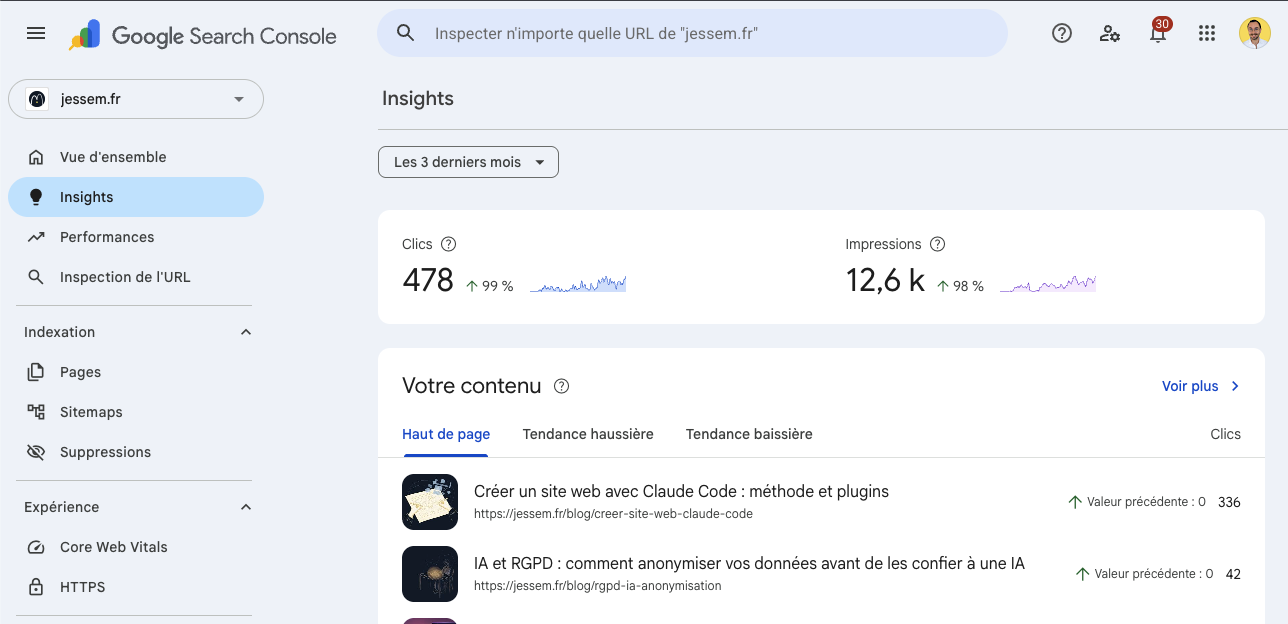The image size is (1288, 624).
Task: Open the account profile avatar
Action: 1254,33
